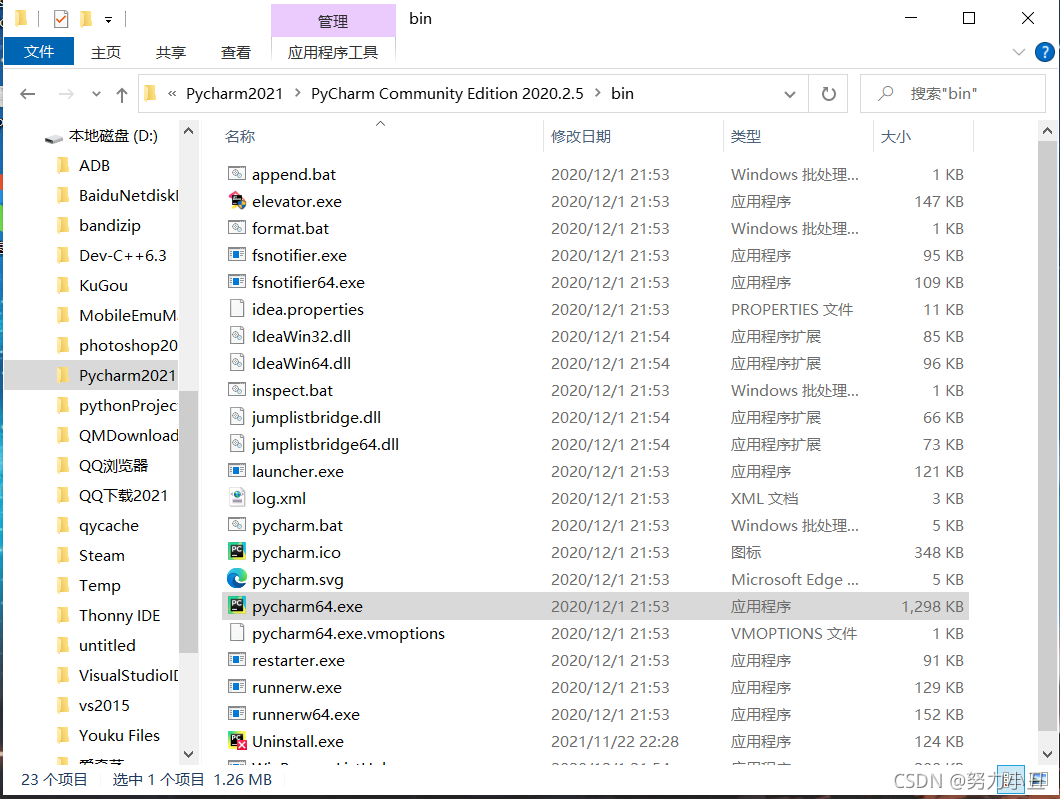Click the launcher.exe file icon
The width and height of the screenshot is (1060, 799).
237,471
